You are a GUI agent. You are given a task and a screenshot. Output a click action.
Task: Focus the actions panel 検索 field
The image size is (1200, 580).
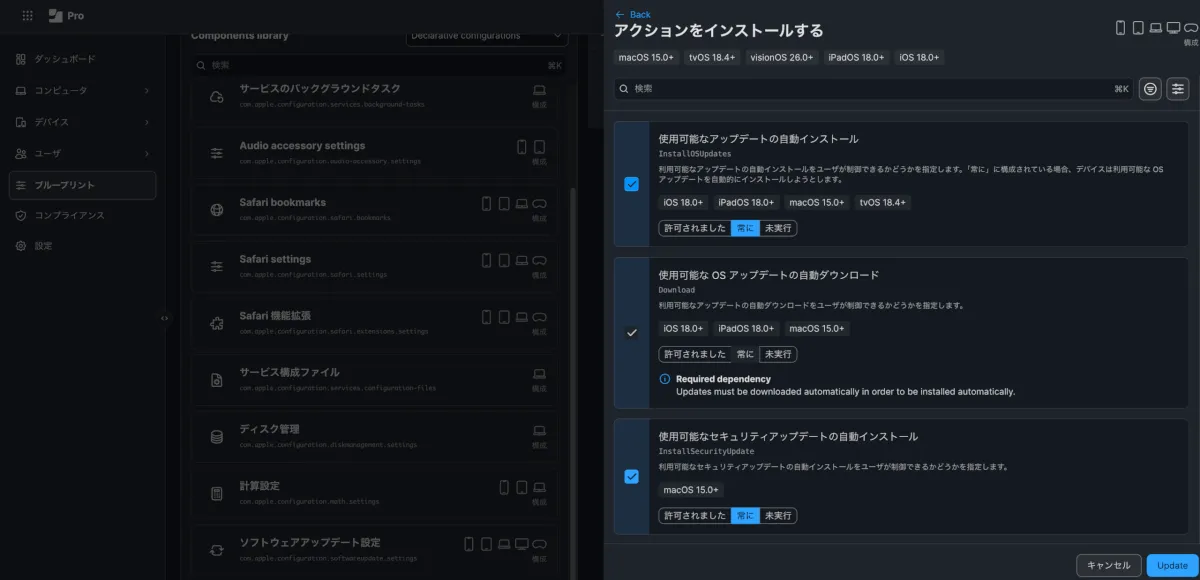(x=874, y=89)
